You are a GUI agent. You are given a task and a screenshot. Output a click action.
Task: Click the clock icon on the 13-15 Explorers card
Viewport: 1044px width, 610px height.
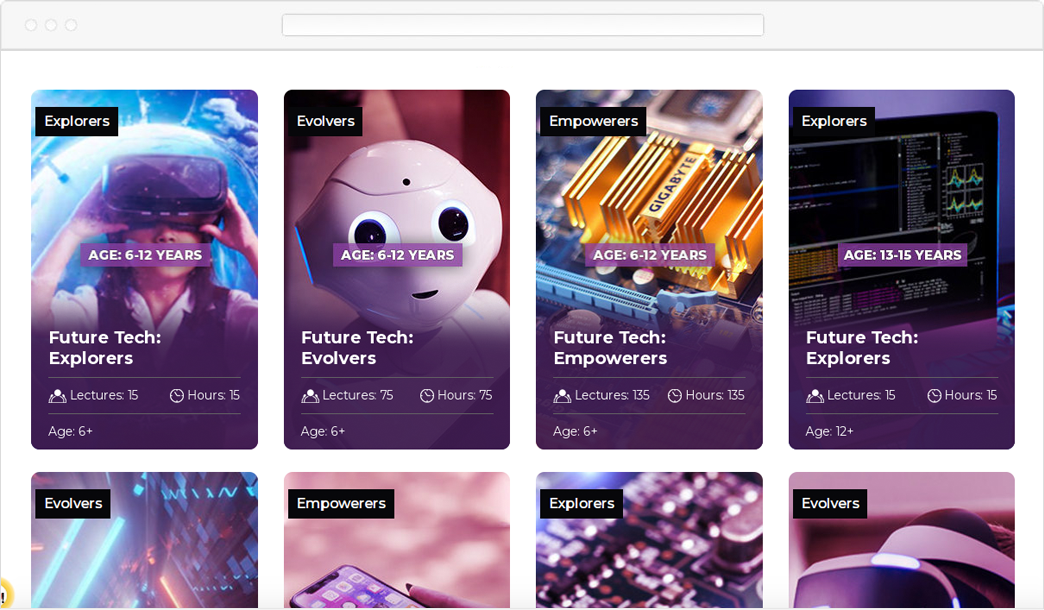(x=934, y=396)
